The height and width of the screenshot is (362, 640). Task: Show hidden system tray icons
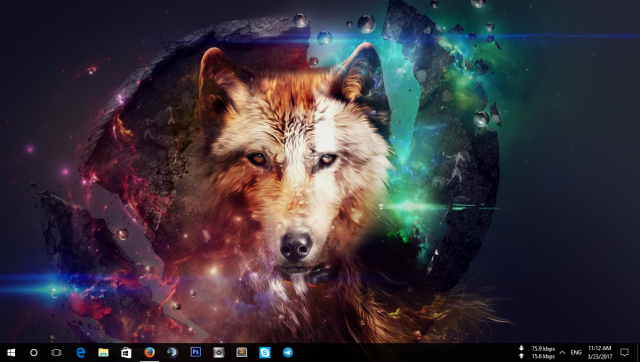[562, 353]
